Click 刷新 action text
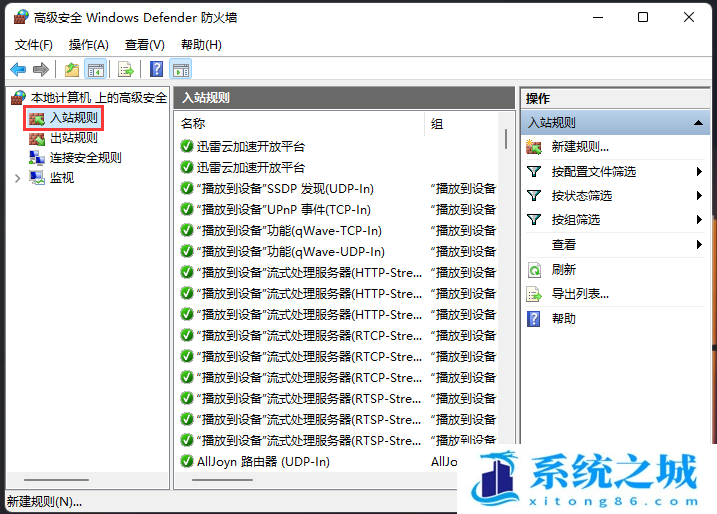Image resolution: width=717 pixels, height=514 pixels. pos(563,270)
